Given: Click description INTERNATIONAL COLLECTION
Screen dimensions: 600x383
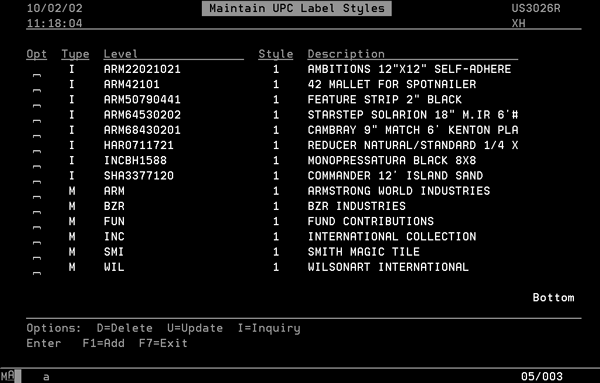Looking at the screenshot, I should (392, 237).
